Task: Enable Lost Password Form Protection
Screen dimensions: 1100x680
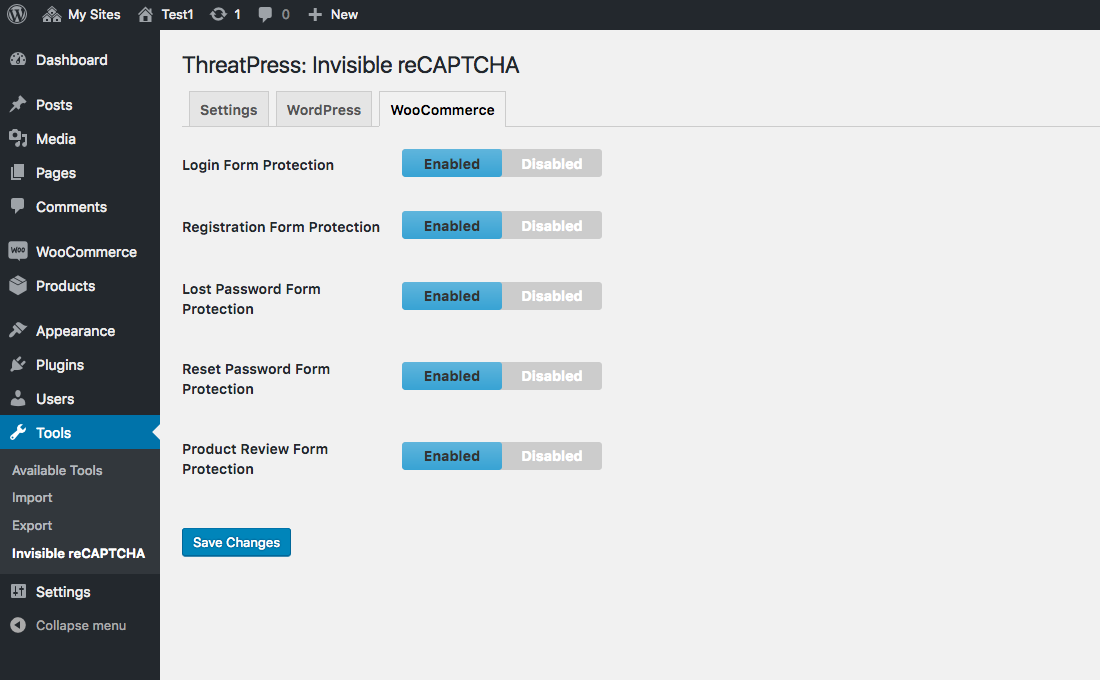Action: (x=452, y=296)
